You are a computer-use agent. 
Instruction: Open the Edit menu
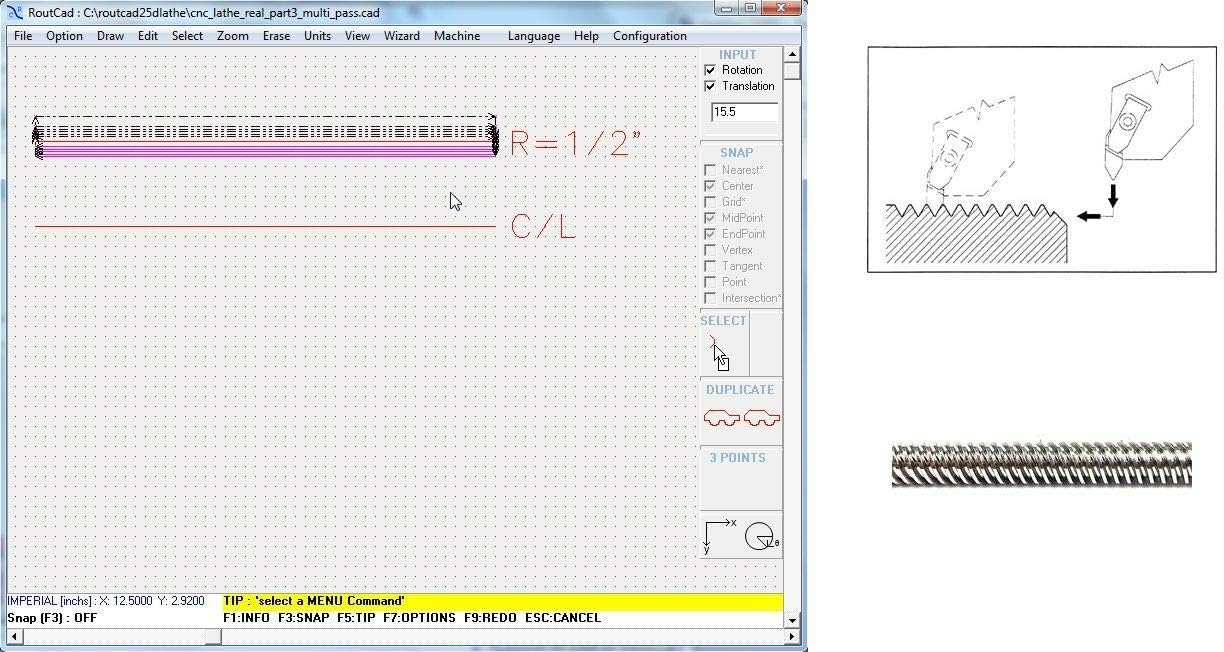[x=148, y=36]
